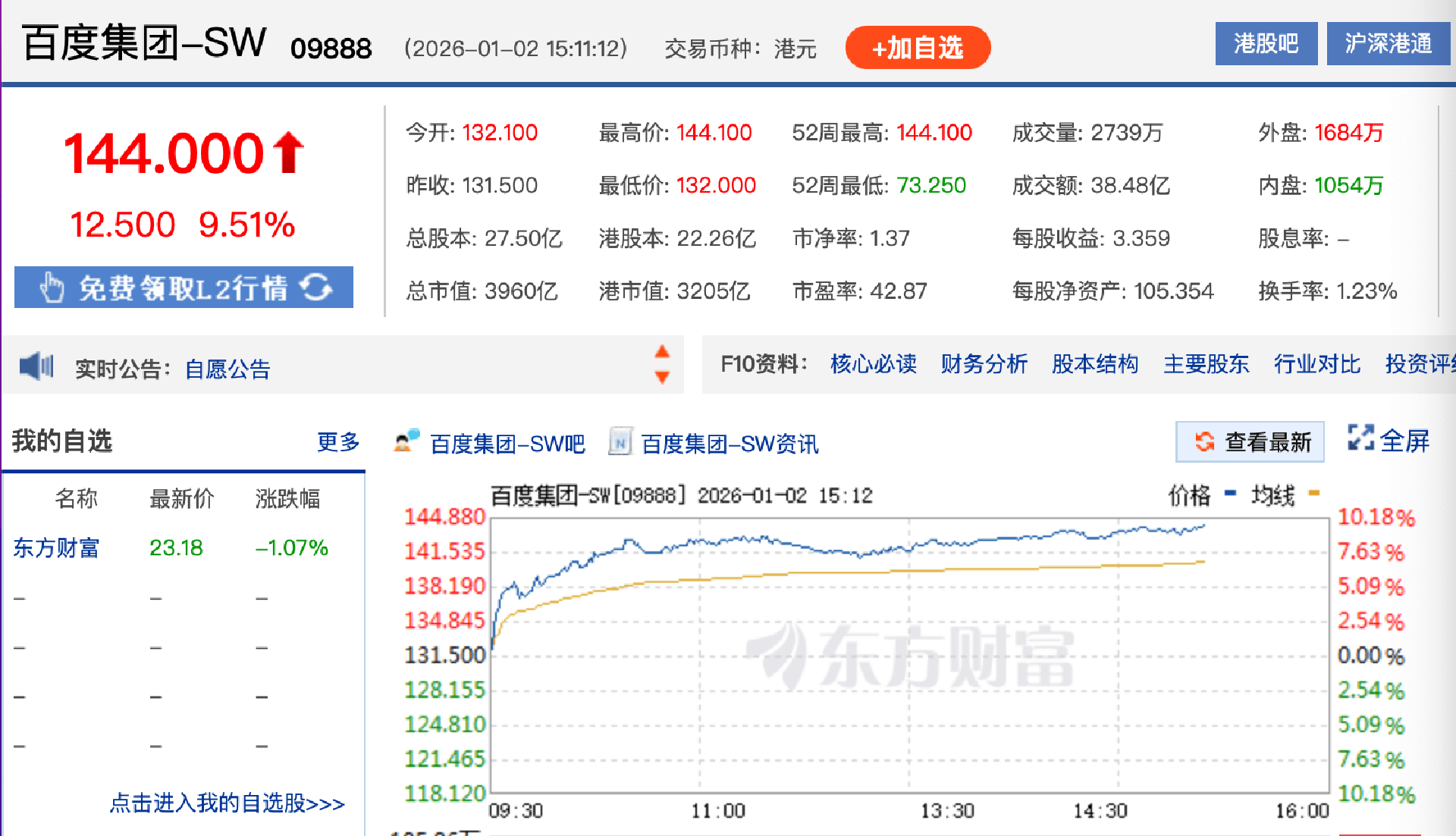Screen dimensions: 1456x836
Task: Click the circular refresh icon inside L2行情 button
Action: [320, 288]
